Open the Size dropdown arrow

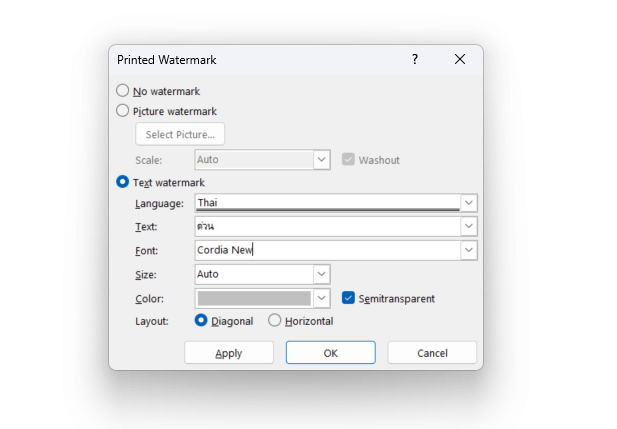point(321,274)
